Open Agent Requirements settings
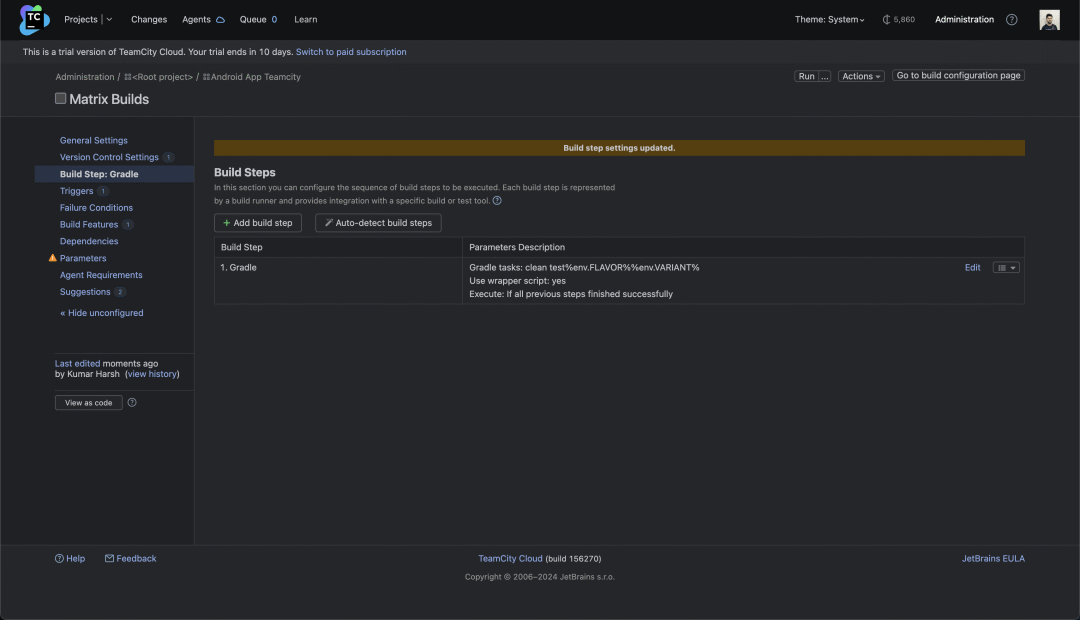1080x620 pixels. click(x=101, y=275)
